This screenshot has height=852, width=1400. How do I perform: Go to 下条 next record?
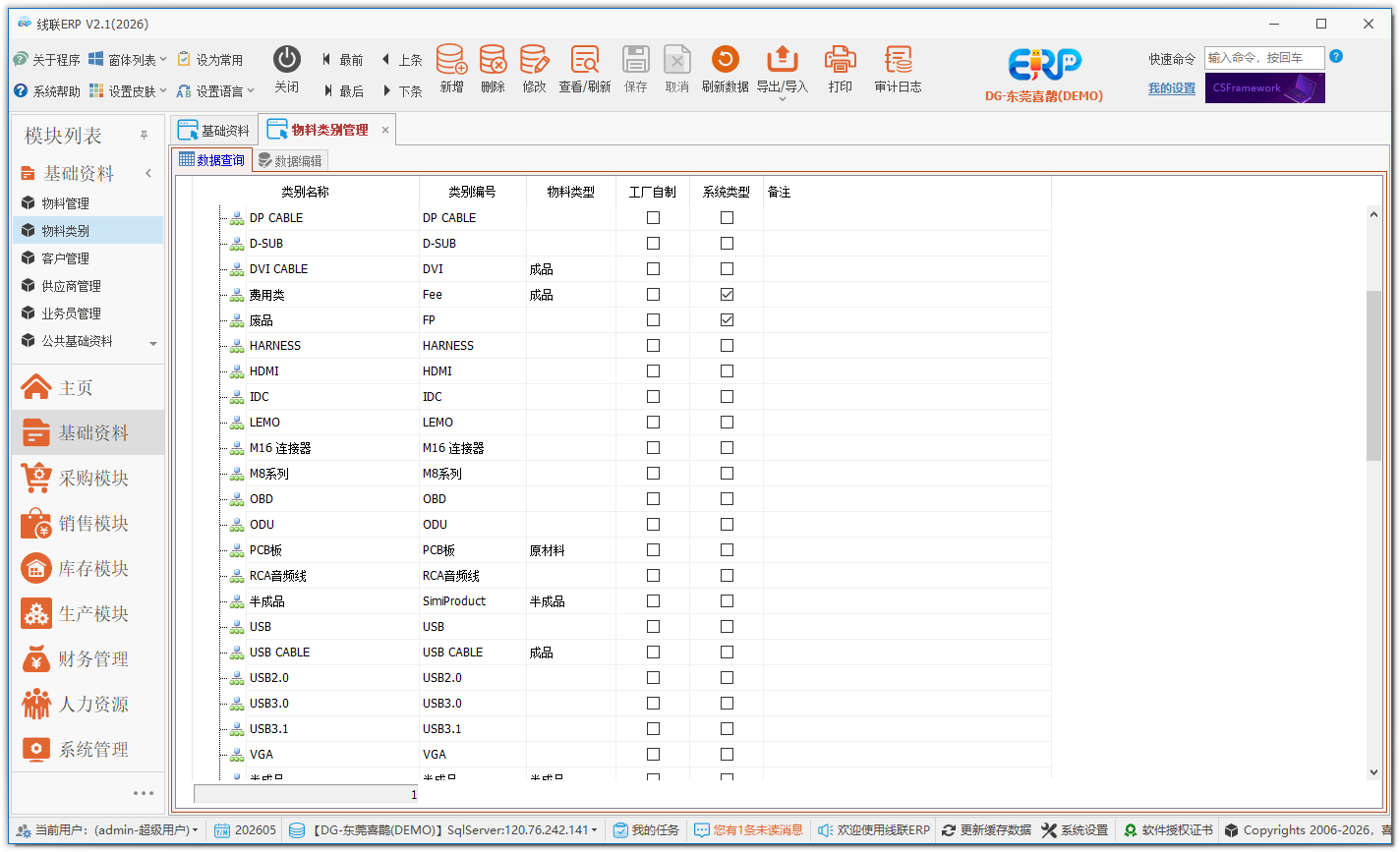click(401, 91)
